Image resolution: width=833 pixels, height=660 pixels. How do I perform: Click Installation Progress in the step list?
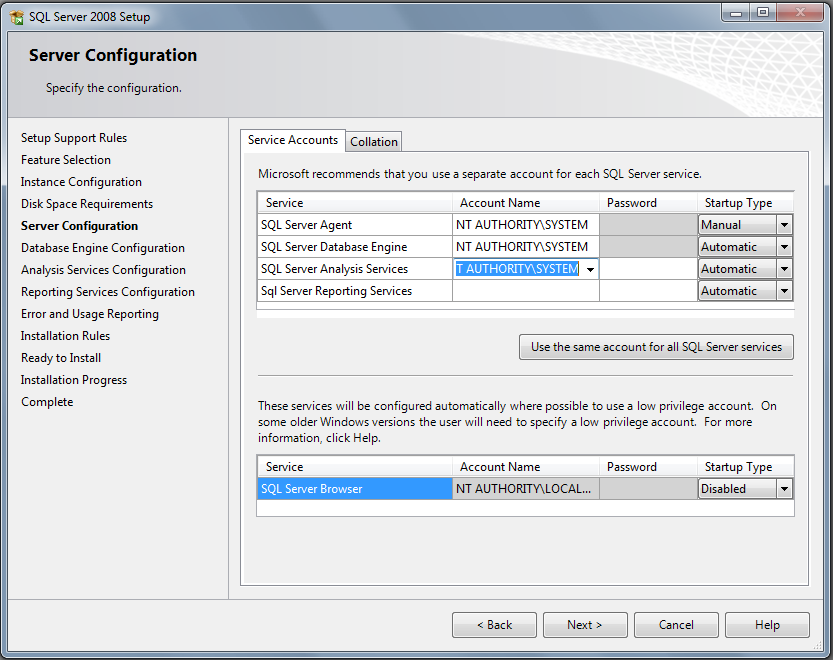[74, 380]
